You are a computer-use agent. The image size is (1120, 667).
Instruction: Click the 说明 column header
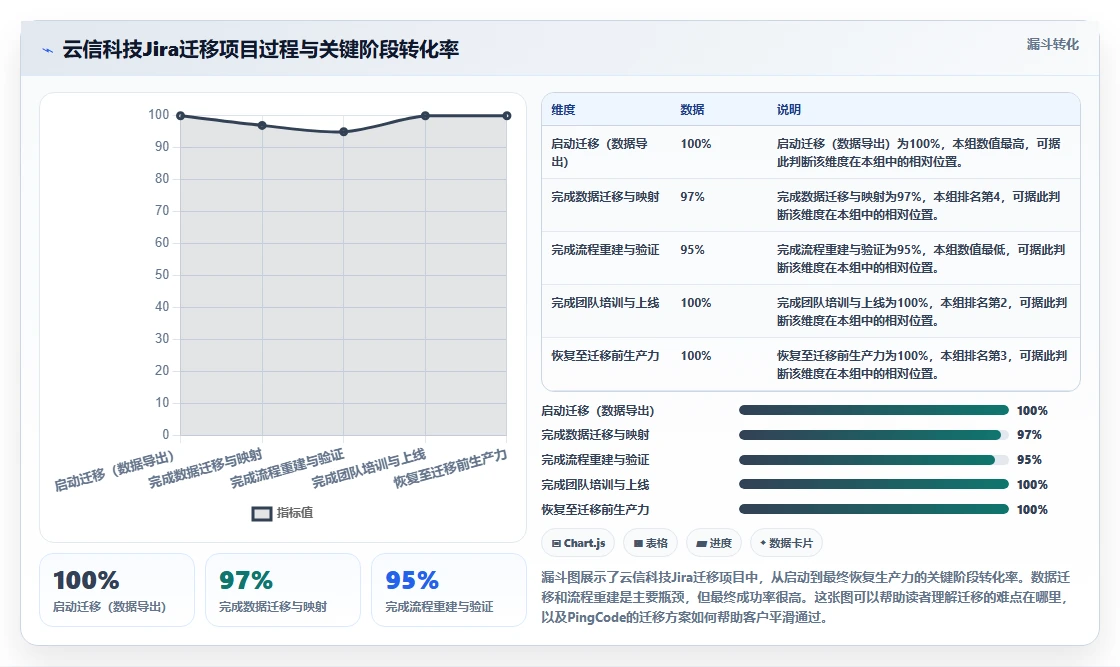click(x=789, y=109)
